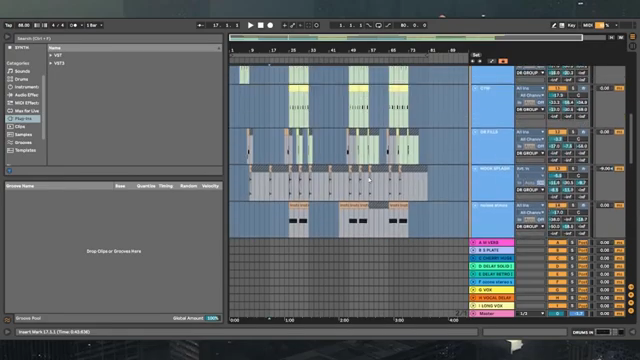
Task: Toggle MIDI Arrangement Overdub button
Action: pyautogui.click(x=284, y=25)
